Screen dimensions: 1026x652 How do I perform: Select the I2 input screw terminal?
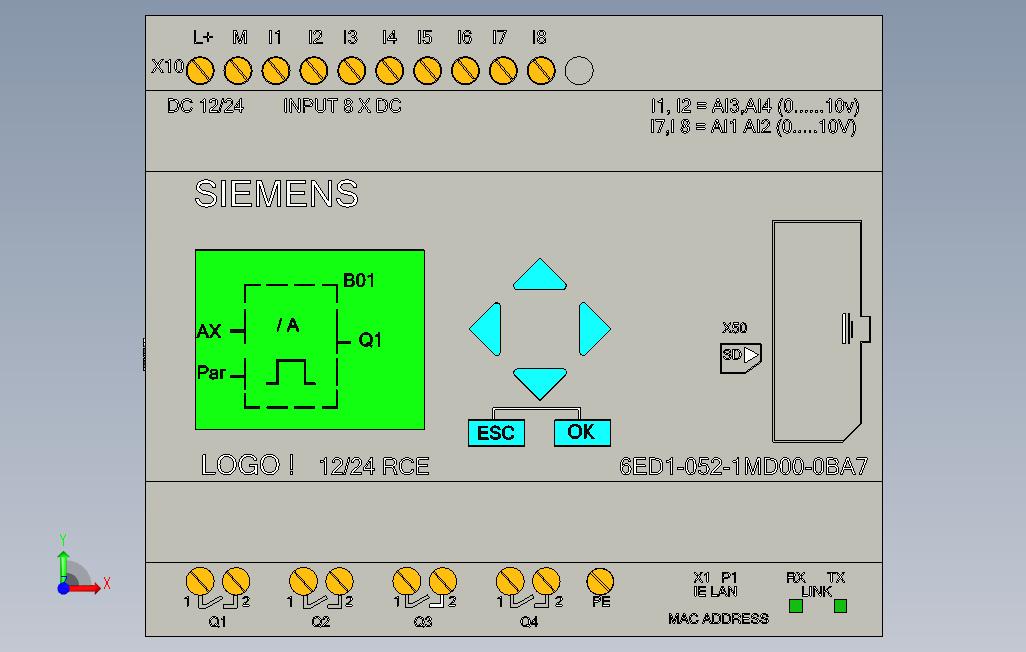pyautogui.click(x=313, y=71)
